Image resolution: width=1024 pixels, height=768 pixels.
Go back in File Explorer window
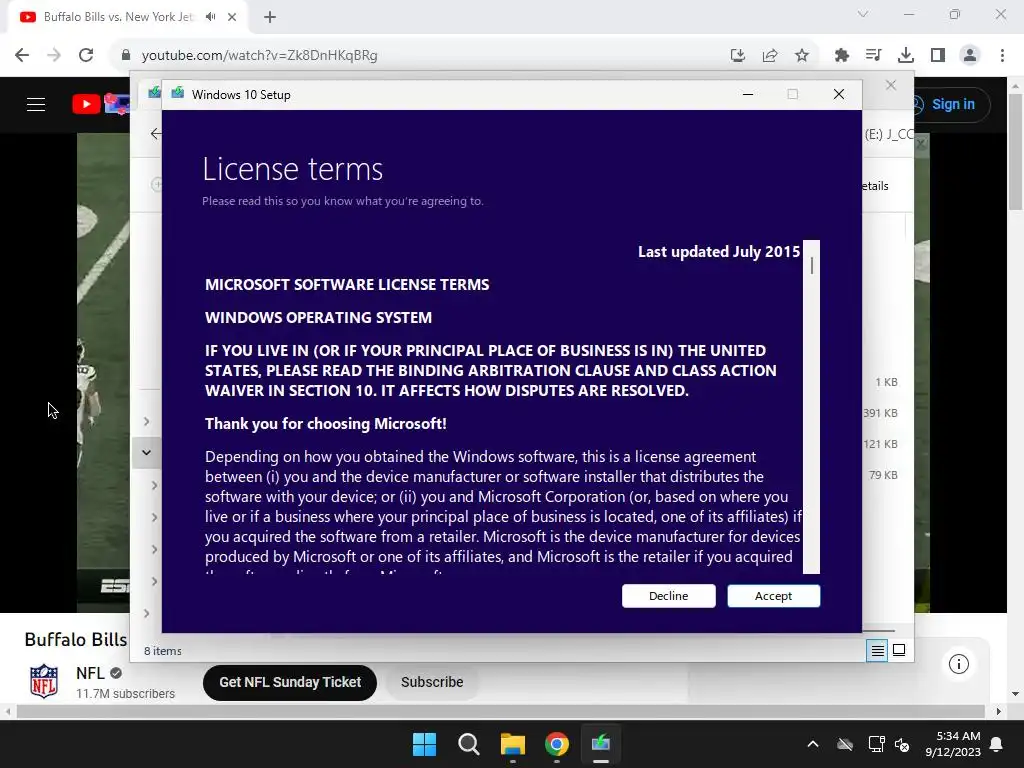click(x=155, y=133)
